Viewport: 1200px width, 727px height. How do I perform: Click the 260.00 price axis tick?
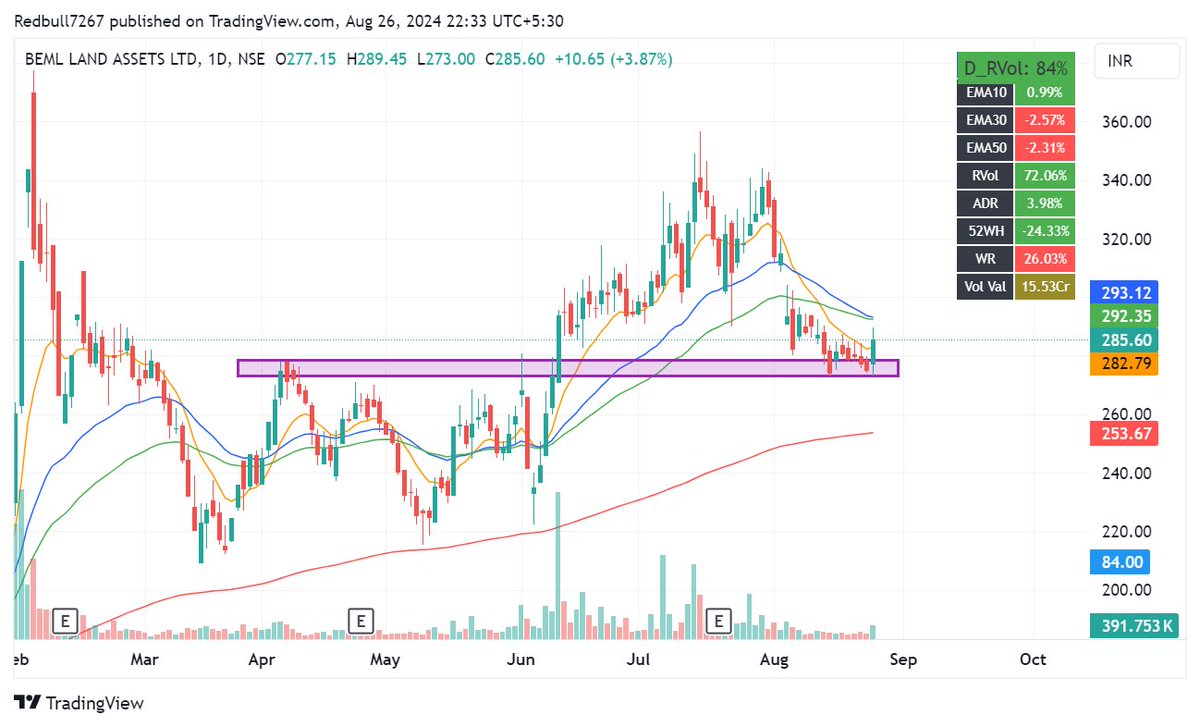click(x=1126, y=415)
